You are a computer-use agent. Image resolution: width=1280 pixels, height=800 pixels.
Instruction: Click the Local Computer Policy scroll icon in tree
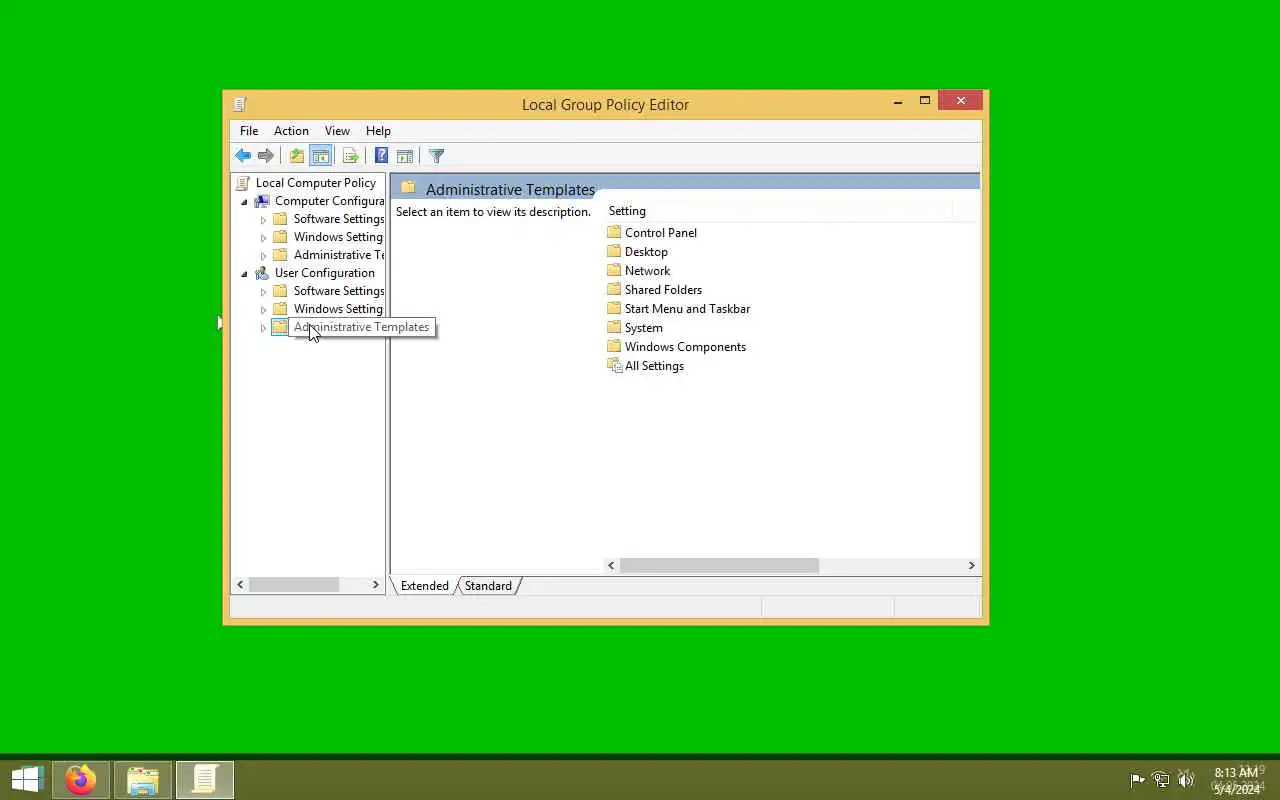point(243,183)
